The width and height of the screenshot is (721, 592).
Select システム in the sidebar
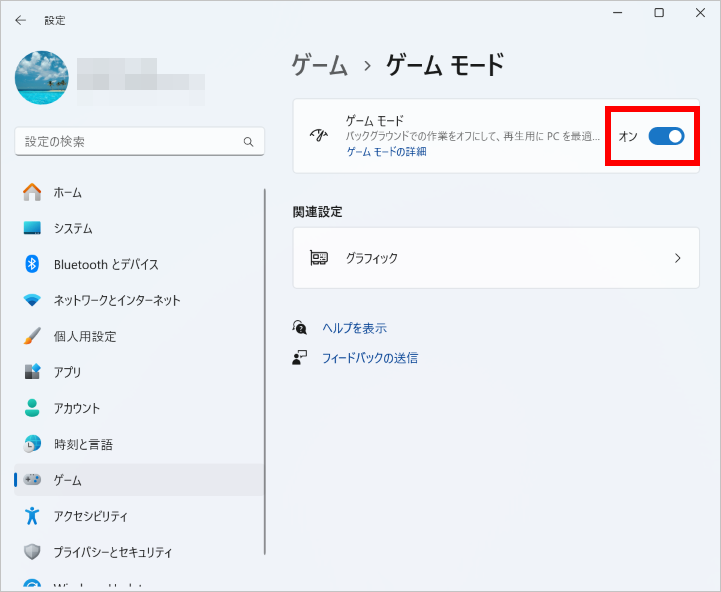click(139, 228)
